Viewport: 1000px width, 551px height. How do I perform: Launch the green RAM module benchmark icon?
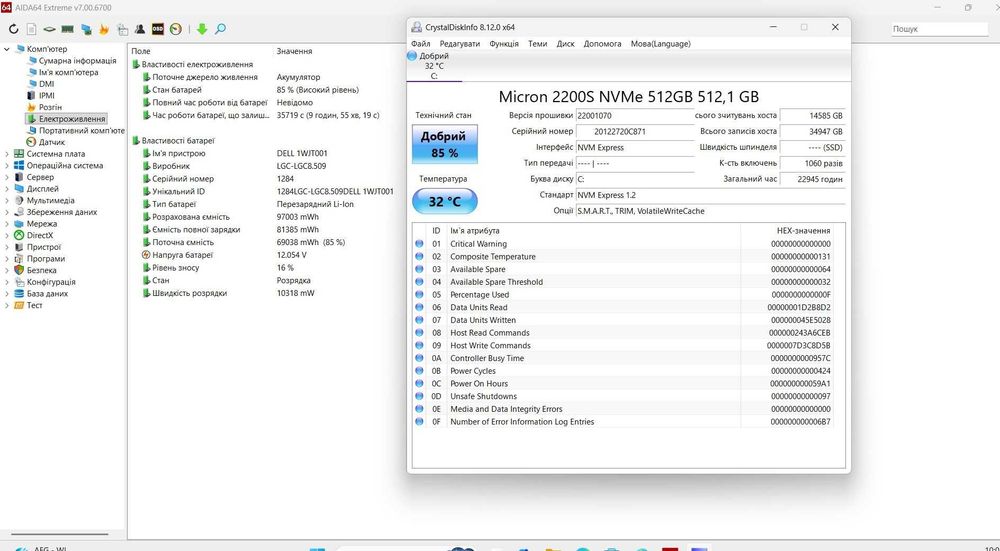point(68,29)
